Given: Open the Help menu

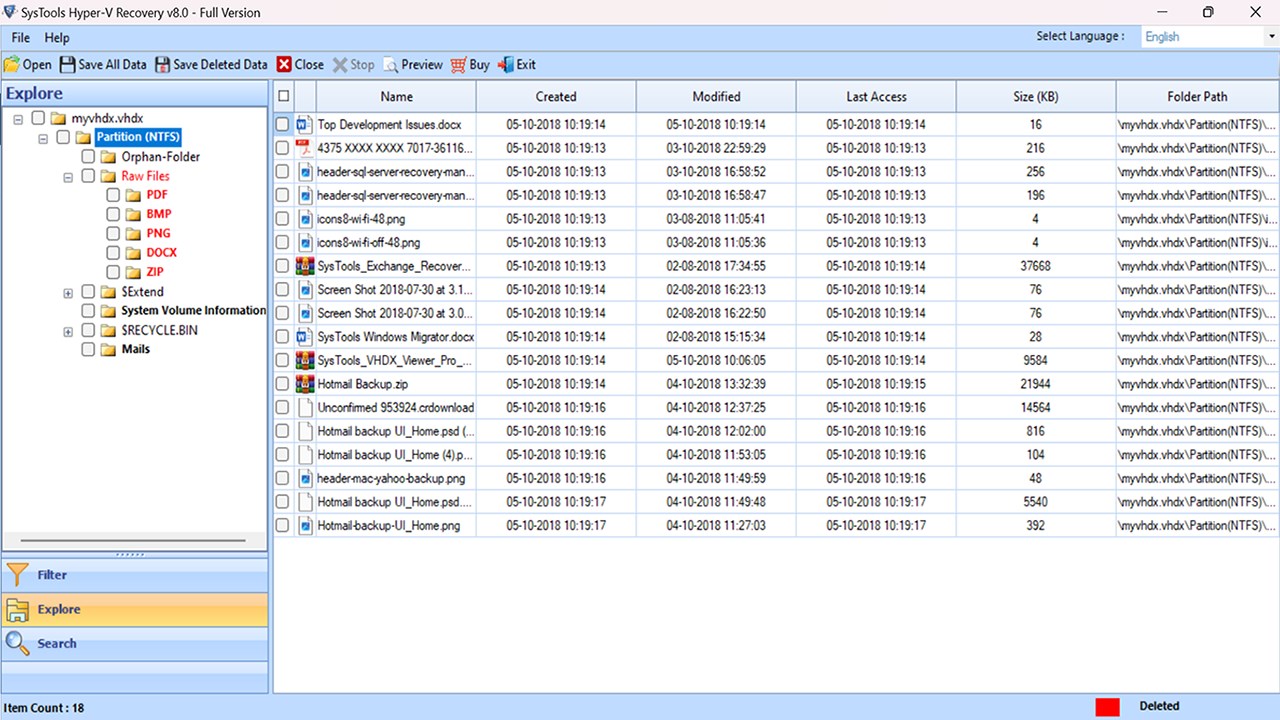Looking at the screenshot, I should pos(57,38).
